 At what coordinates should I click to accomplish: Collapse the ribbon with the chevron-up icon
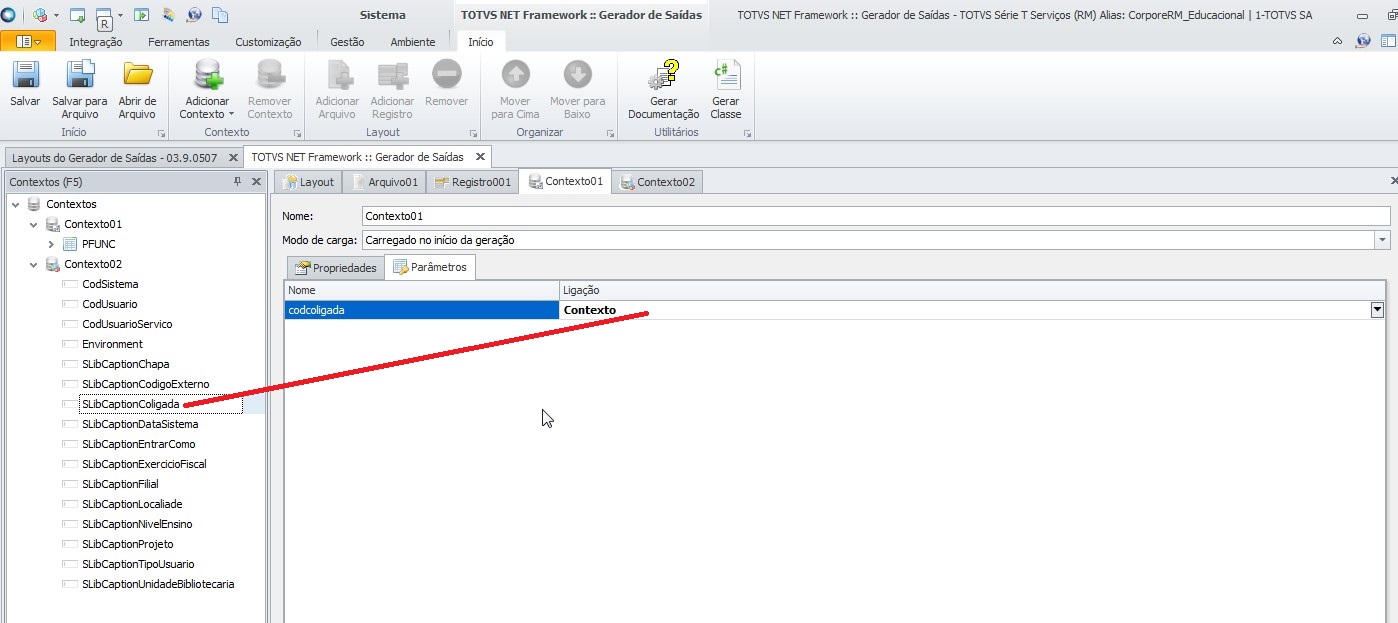tap(1338, 41)
